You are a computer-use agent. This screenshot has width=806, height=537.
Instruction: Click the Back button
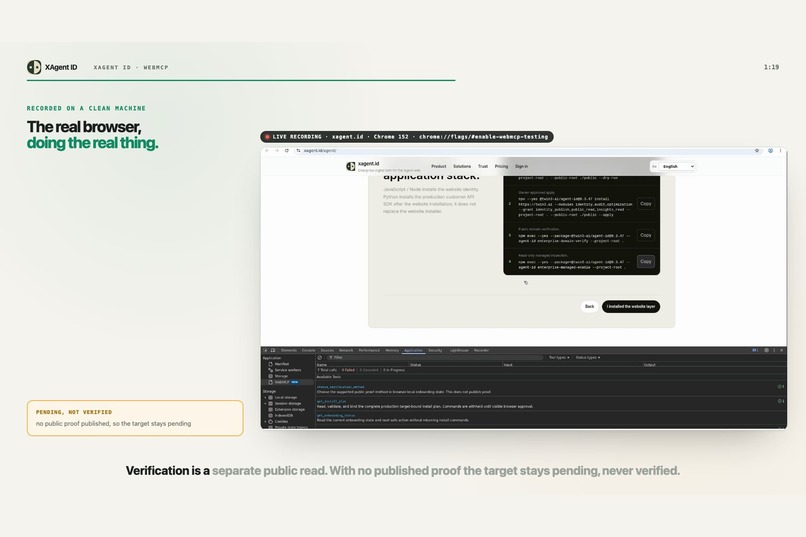point(590,307)
